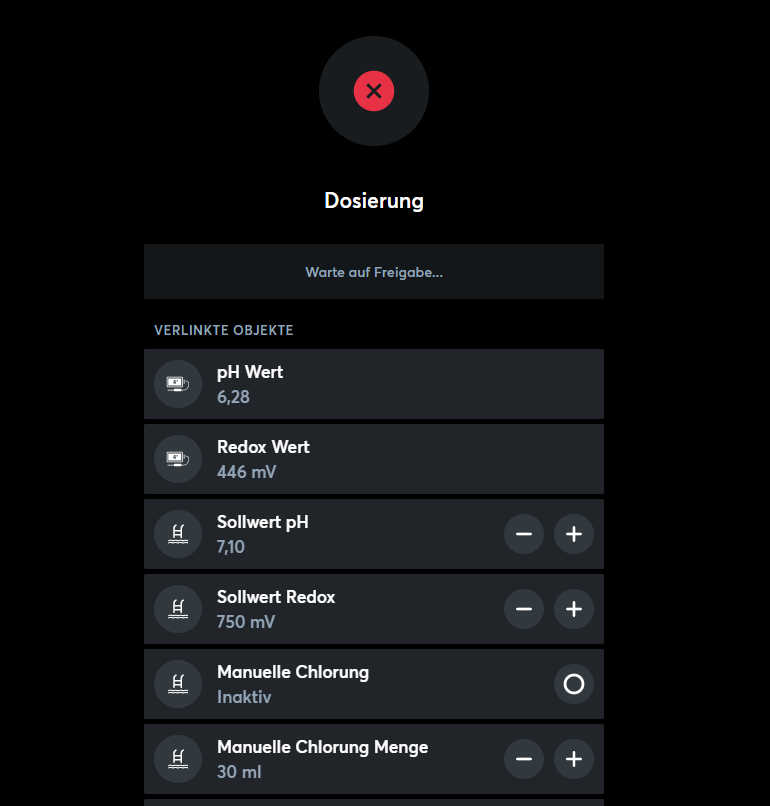Increase Manuelle Chlorung Menge amount
The width and height of the screenshot is (770, 806).
pos(574,759)
